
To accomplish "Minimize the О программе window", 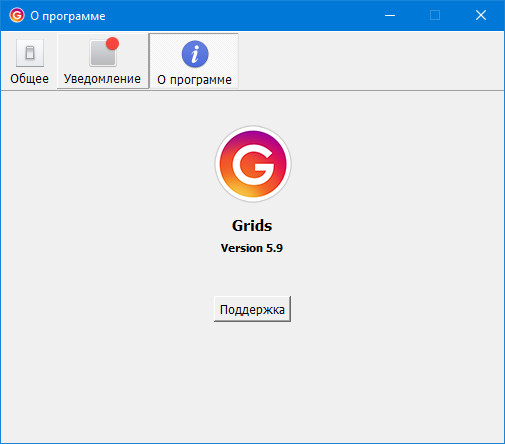I will [390, 15].
